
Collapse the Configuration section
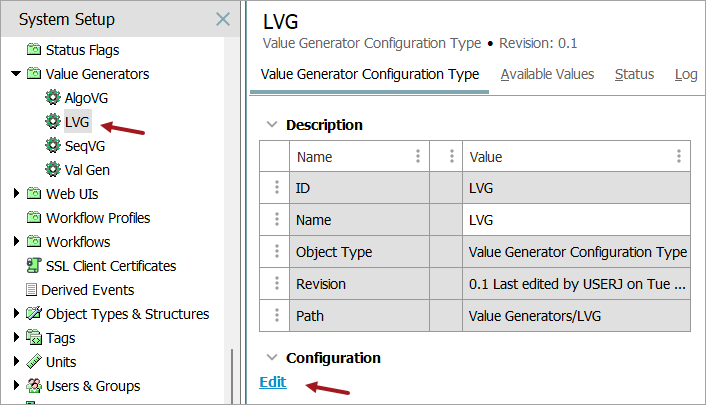tap(272, 358)
